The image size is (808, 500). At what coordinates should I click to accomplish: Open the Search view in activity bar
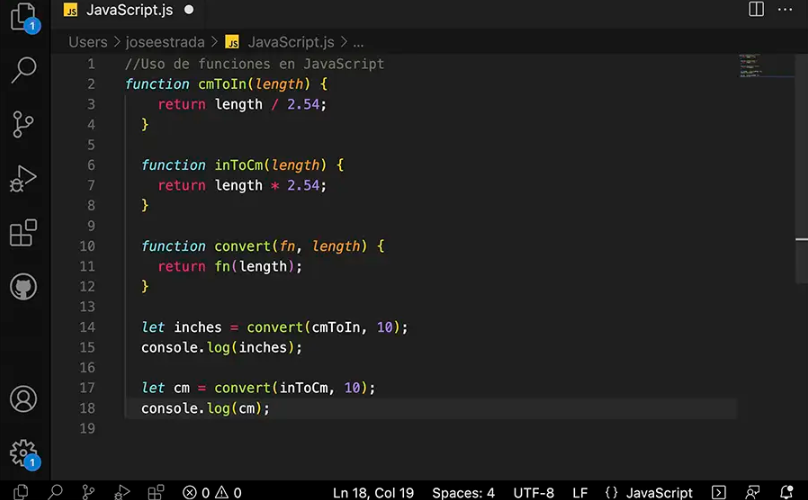24,70
